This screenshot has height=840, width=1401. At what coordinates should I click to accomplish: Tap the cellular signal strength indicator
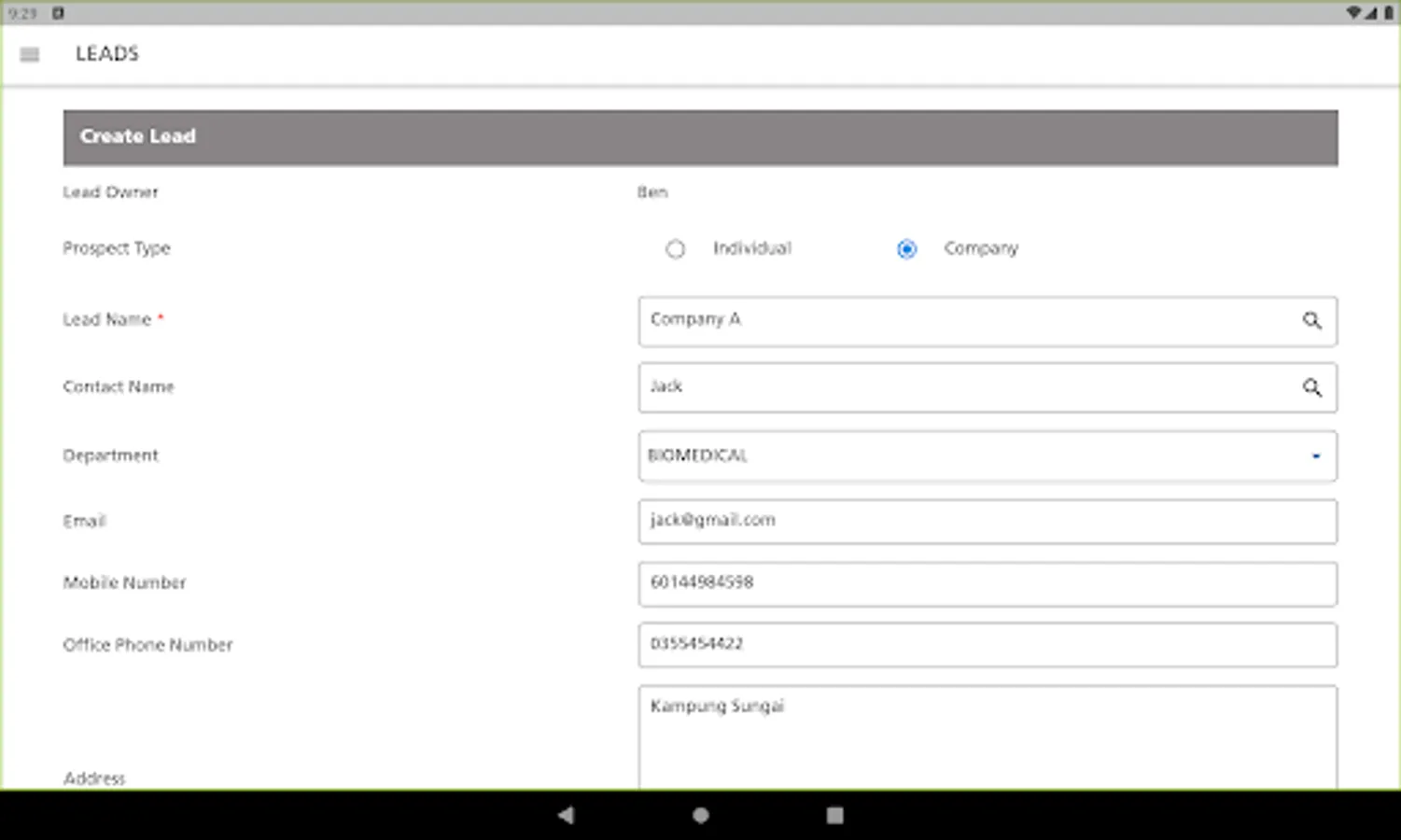1371,12
